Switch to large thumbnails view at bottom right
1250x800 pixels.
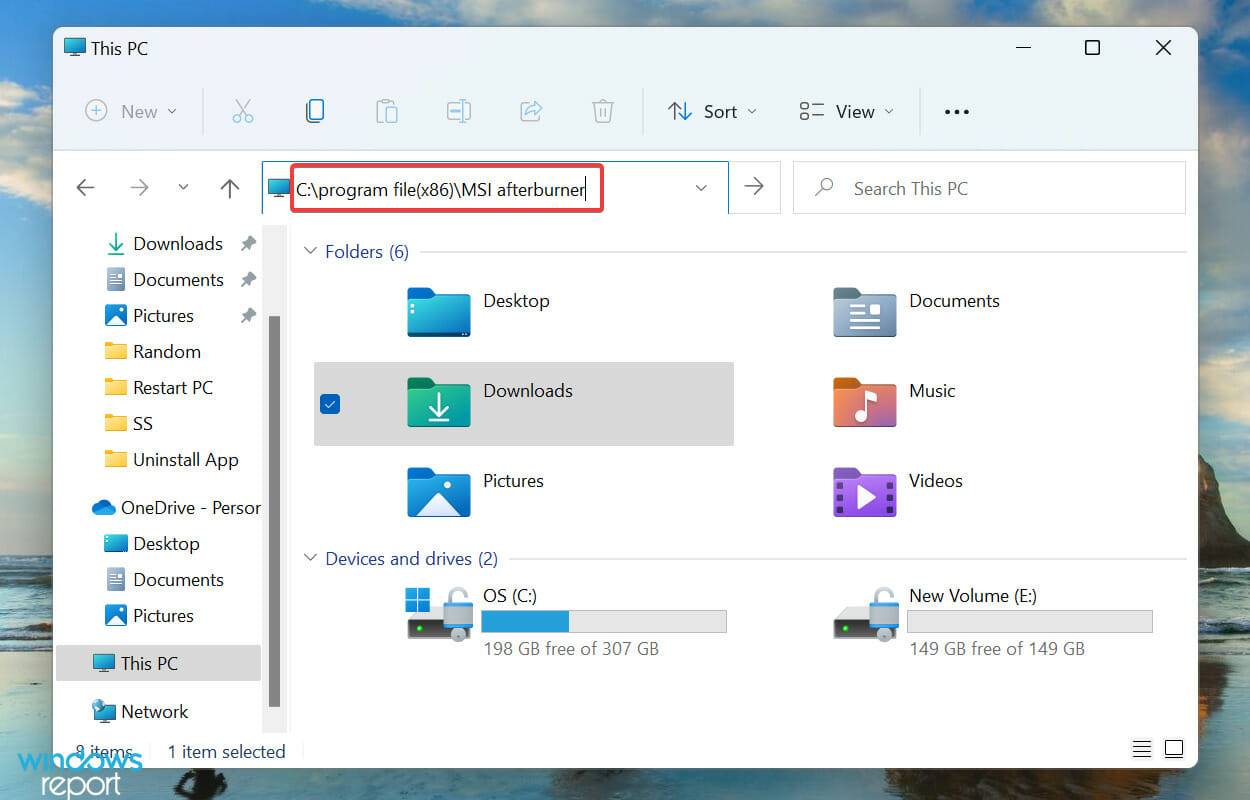1174,748
